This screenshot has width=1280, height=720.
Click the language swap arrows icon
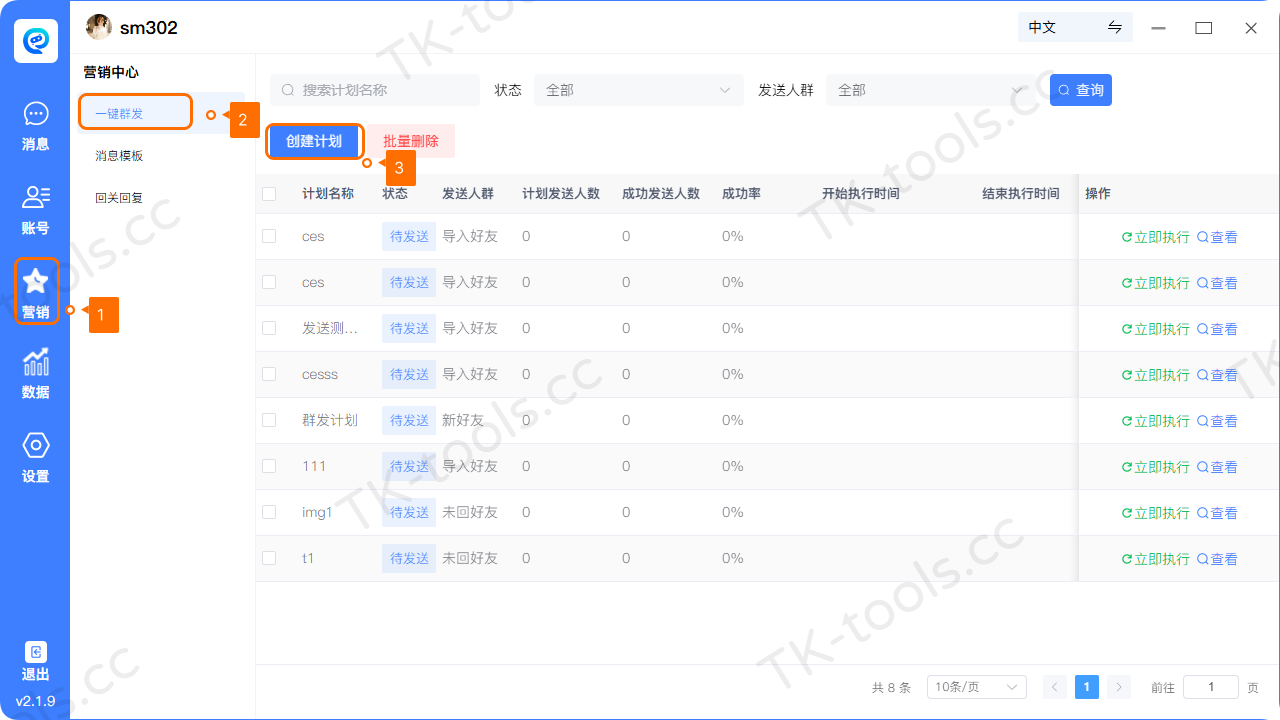pyautogui.click(x=1115, y=27)
